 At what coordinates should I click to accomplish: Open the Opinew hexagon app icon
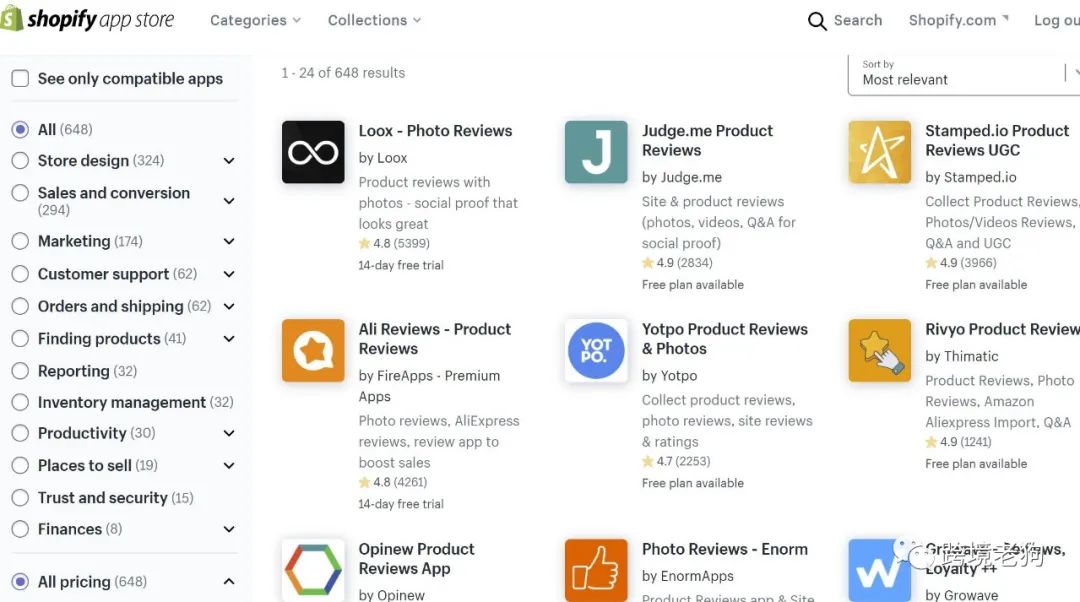(313, 570)
